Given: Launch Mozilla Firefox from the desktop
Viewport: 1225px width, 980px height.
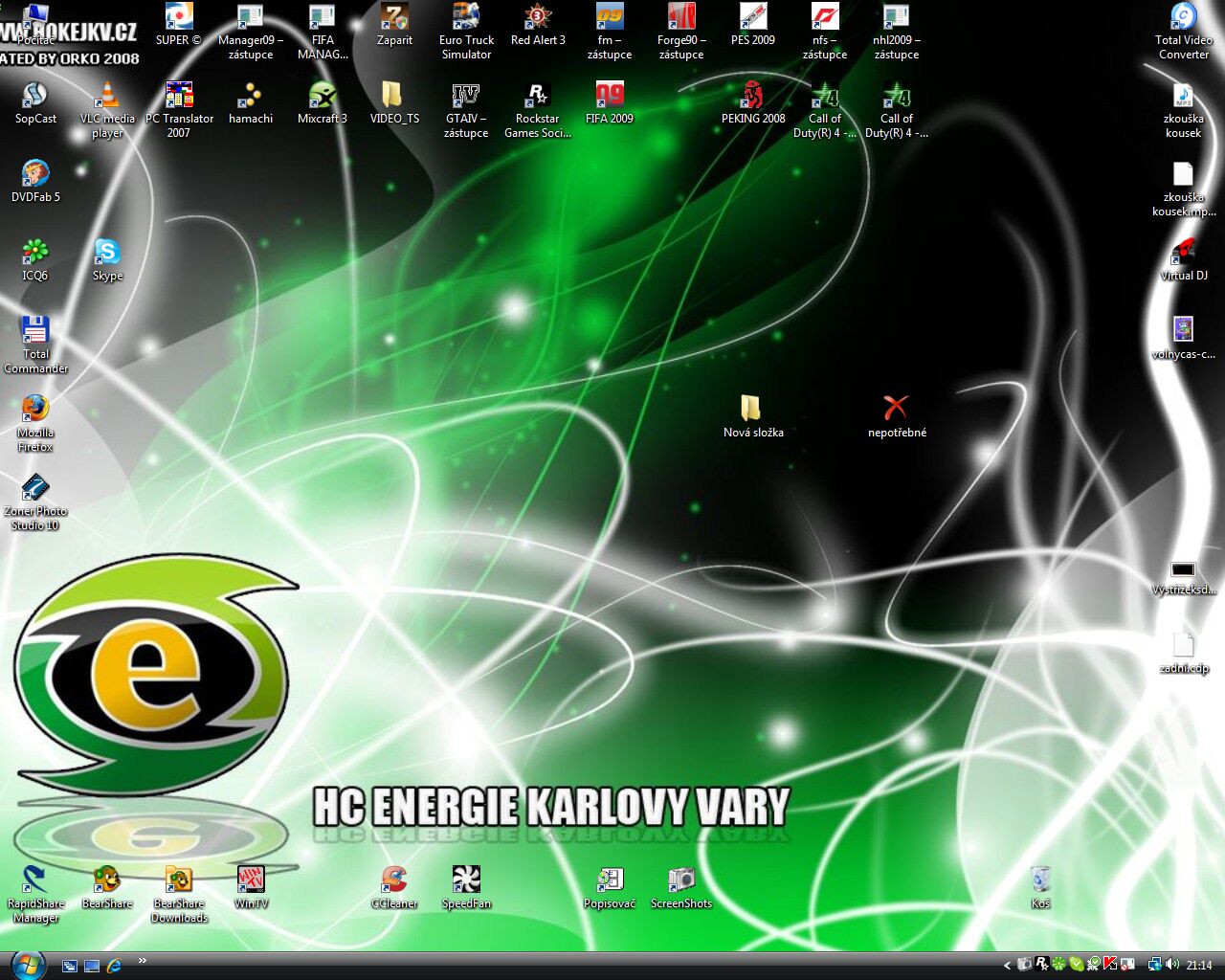Looking at the screenshot, I should [x=35, y=423].
